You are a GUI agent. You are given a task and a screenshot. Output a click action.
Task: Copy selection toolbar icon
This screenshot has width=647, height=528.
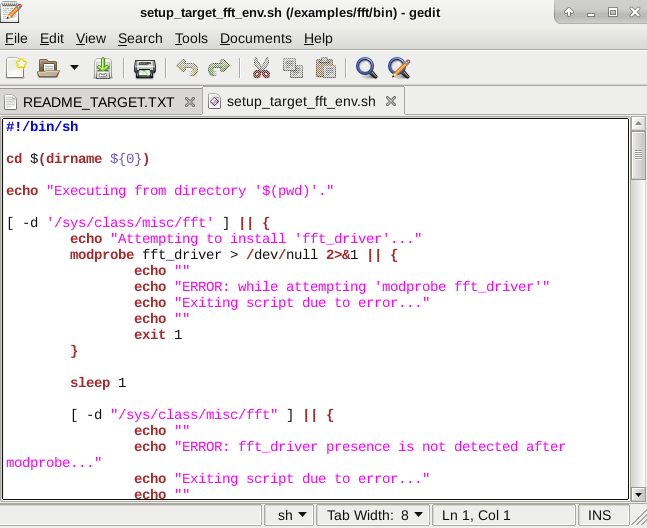pos(293,68)
